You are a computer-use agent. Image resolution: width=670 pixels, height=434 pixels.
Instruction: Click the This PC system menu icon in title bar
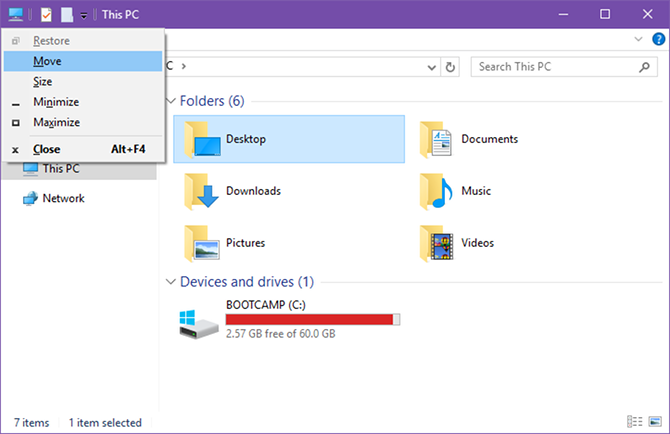pos(15,15)
